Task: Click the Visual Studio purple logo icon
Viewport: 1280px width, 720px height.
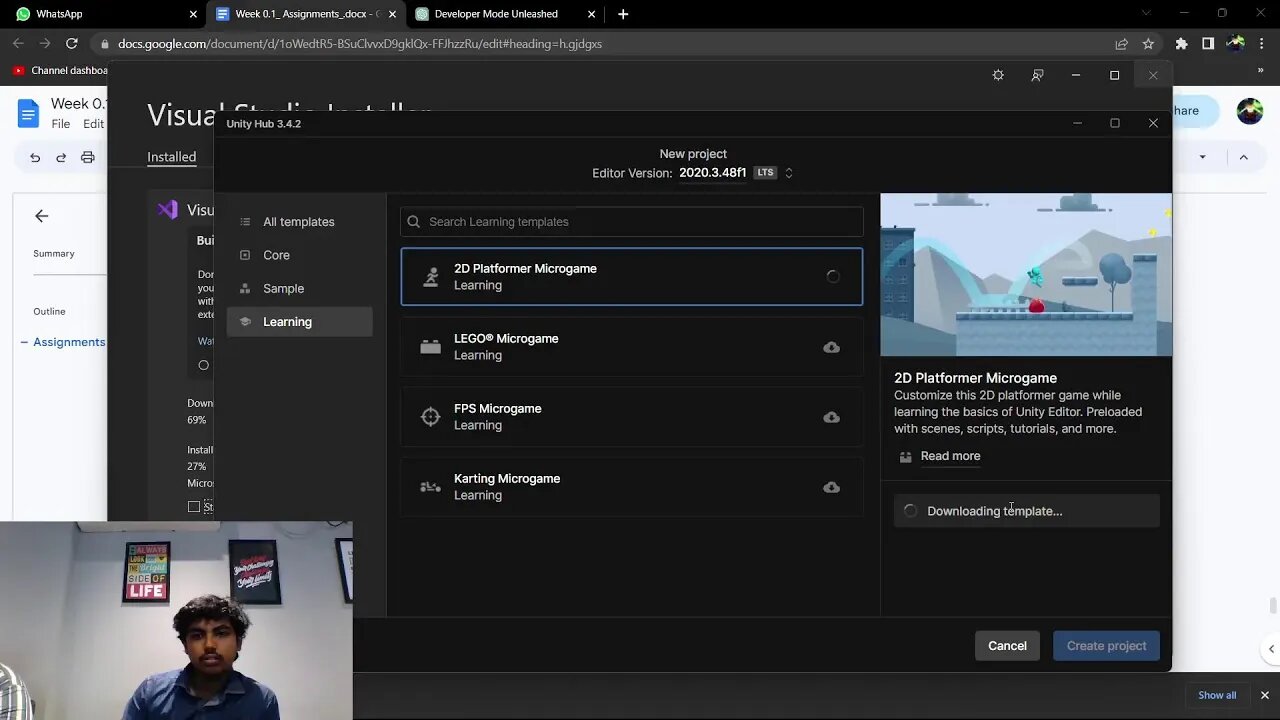Action: 167,210
